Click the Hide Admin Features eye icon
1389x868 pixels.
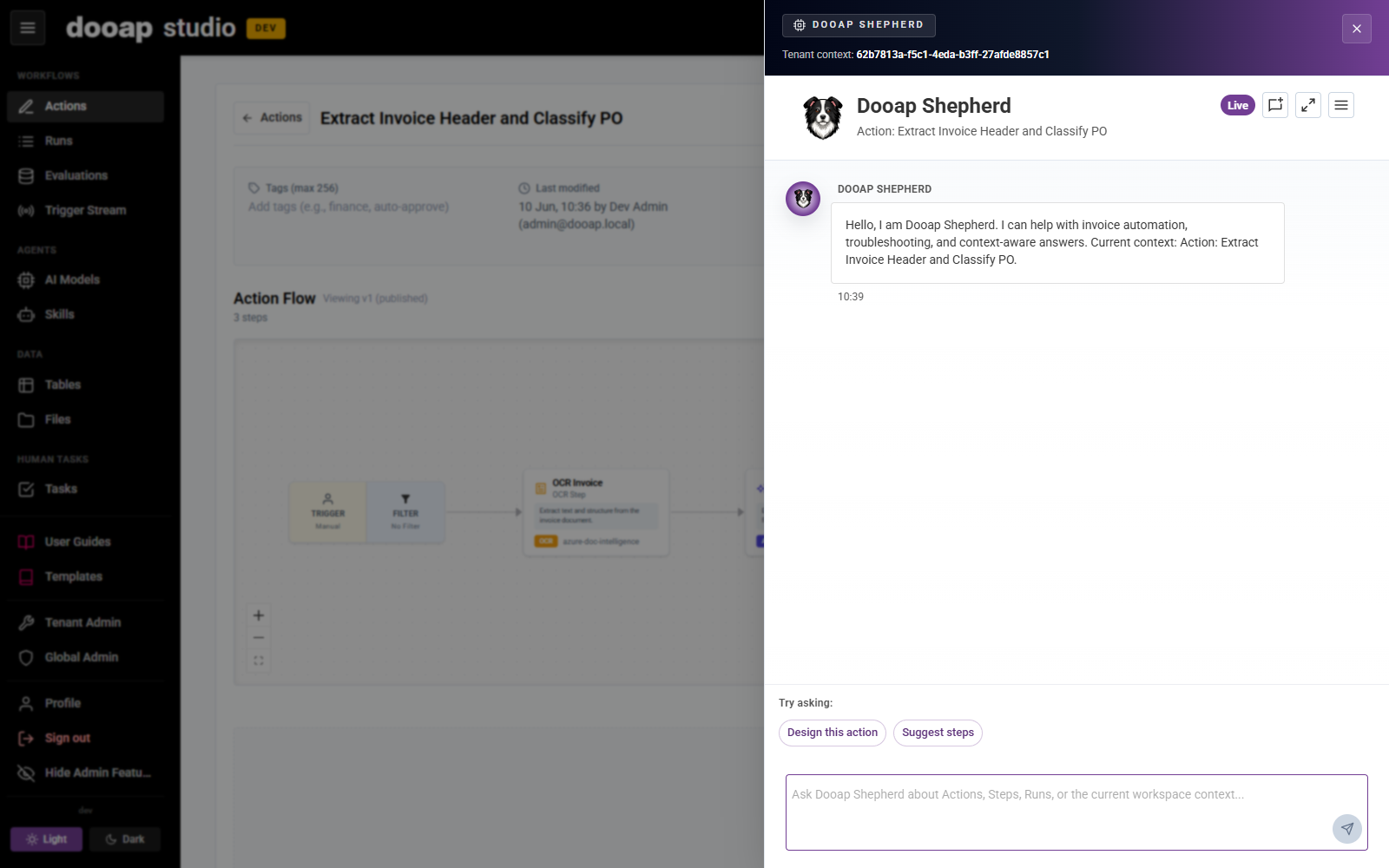click(x=26, y=773)
